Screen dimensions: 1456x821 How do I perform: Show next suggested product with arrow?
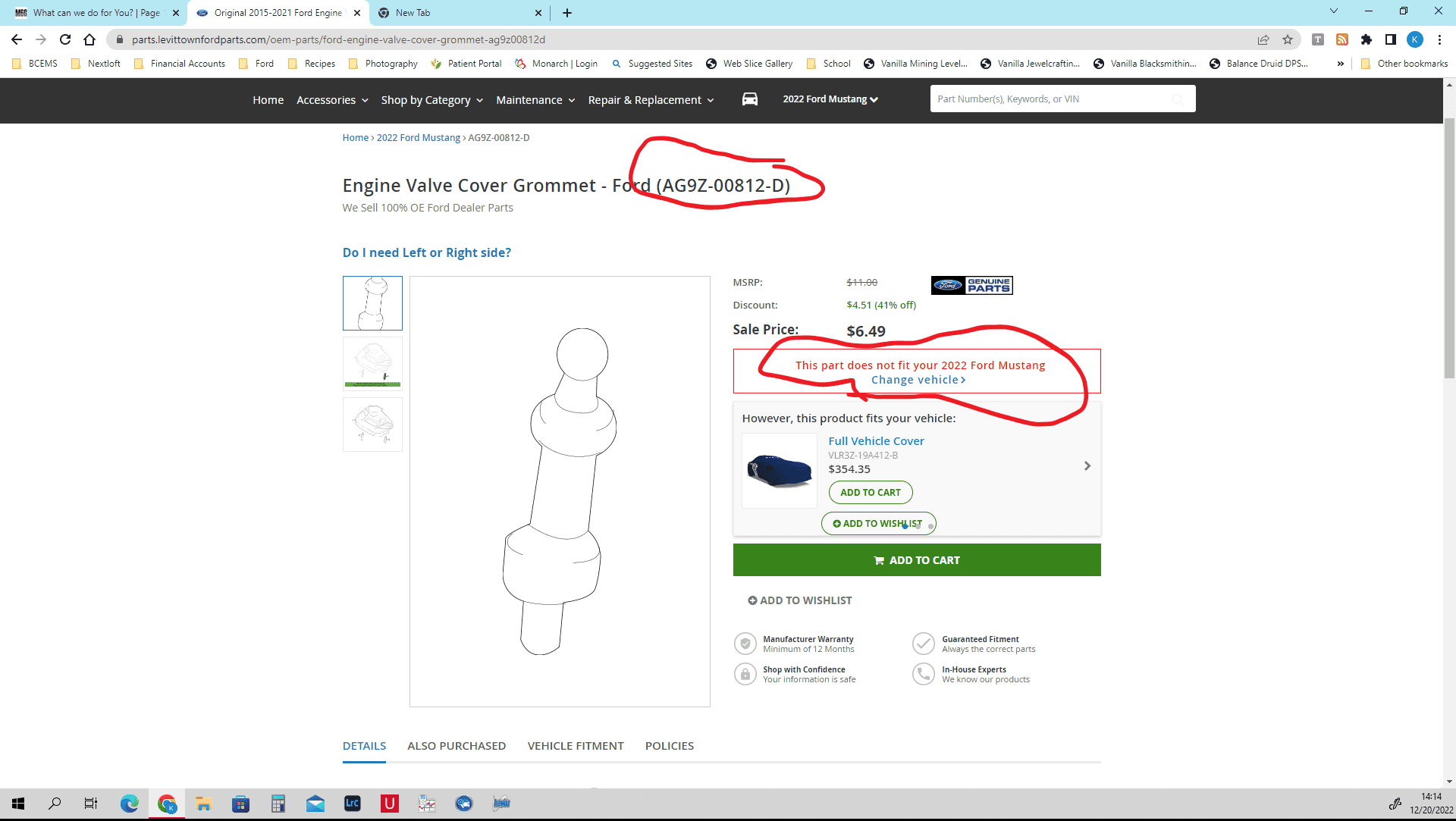1087,466
